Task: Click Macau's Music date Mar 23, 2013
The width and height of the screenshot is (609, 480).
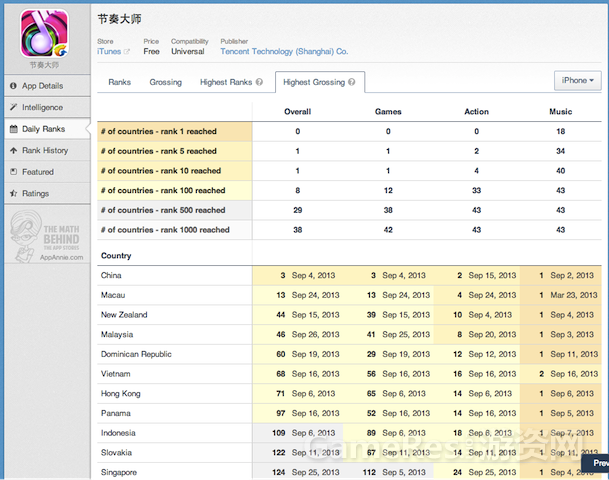Action: [x=574, y=296]
